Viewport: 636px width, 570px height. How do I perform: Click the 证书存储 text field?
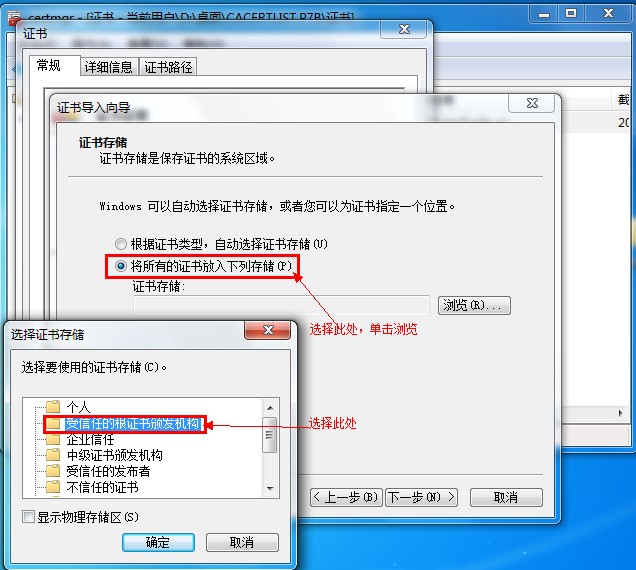tap(281, 305)
